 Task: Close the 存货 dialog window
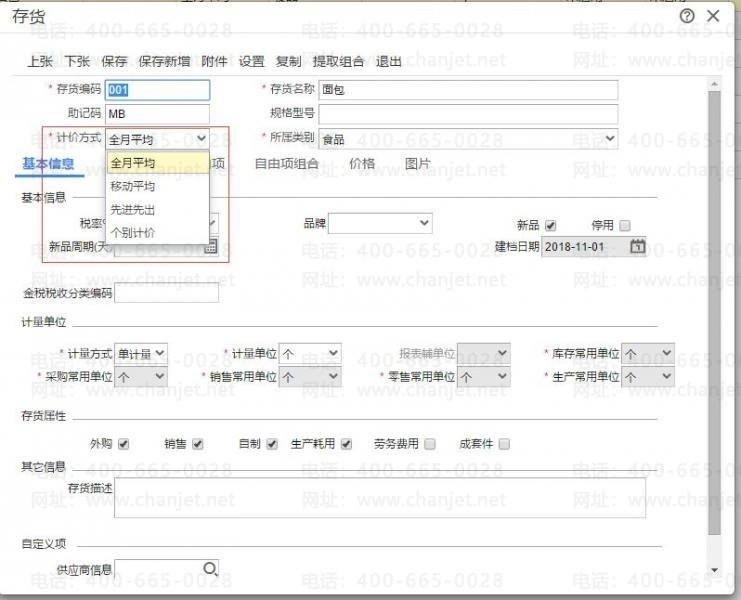[x=713, y=16]
